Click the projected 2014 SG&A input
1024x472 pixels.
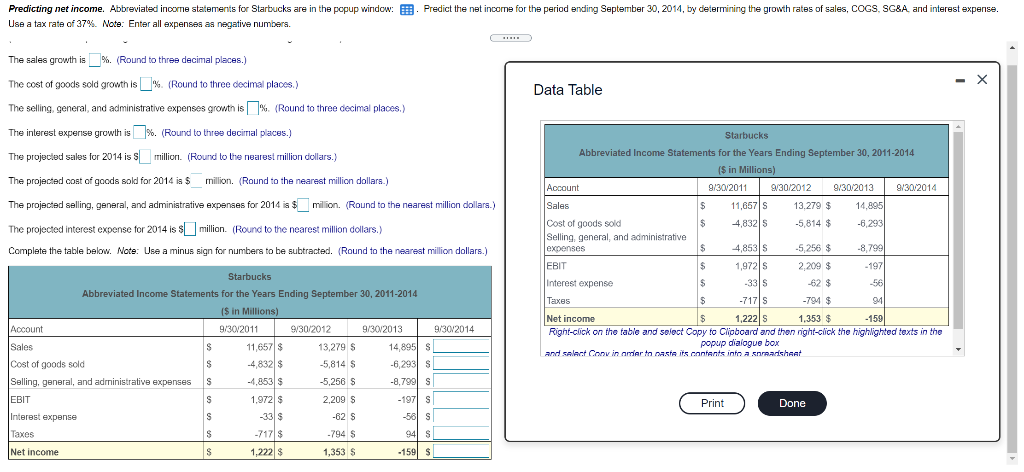click(x=305, y=206)
